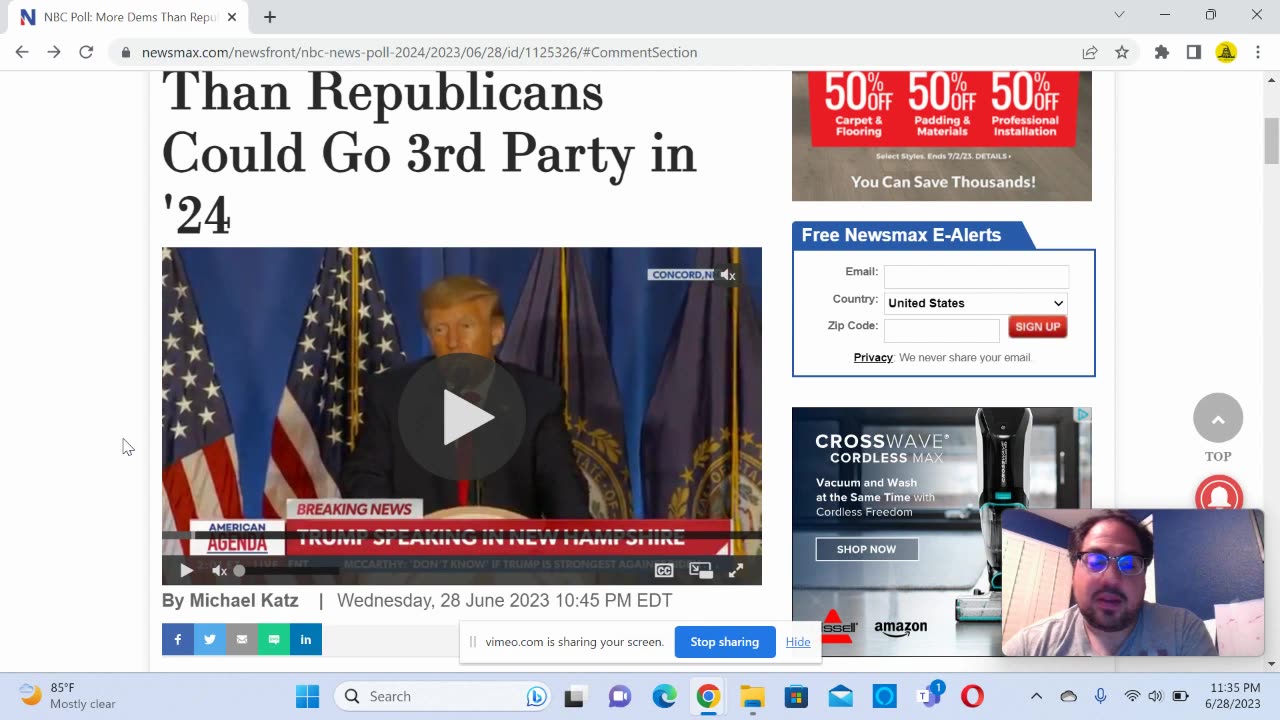1280x720 pixels.
Task: Open the Chrome extensions puzzle icon
Action: click(1162, 52)
